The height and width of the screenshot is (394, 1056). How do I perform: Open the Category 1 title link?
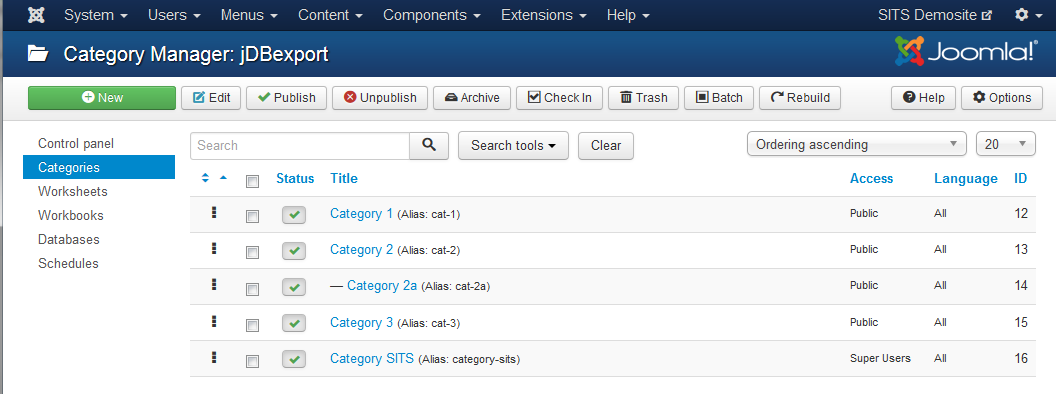[361, 214]
